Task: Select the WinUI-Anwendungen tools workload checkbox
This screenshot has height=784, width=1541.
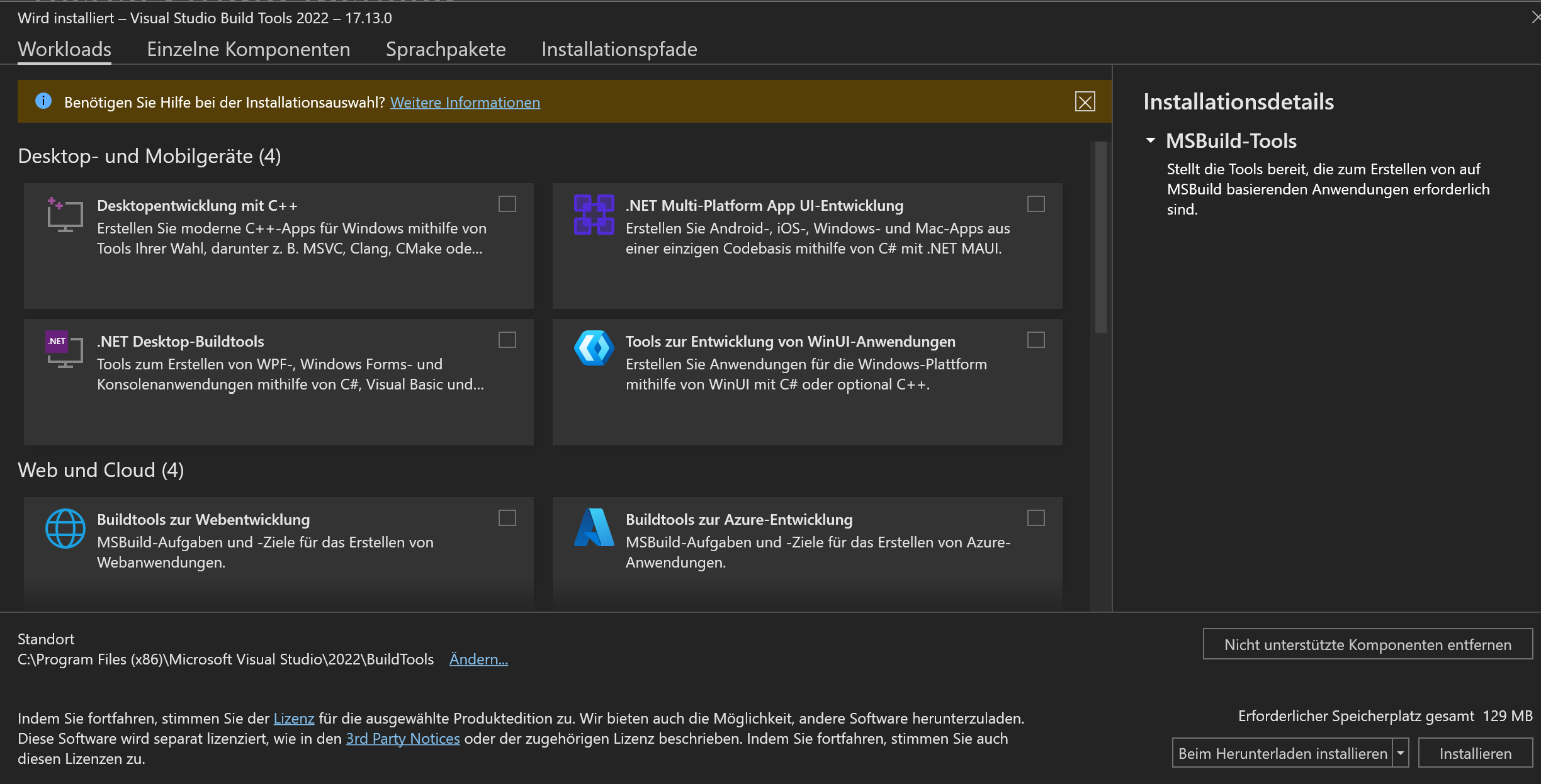Action: (x=1036, y=340)
